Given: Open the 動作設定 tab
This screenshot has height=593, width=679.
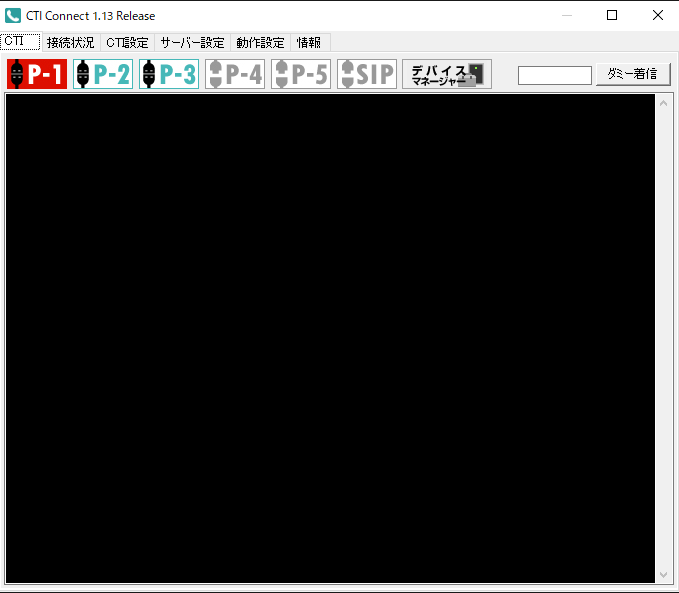Looking at the screenshot, I should (260, 42).
